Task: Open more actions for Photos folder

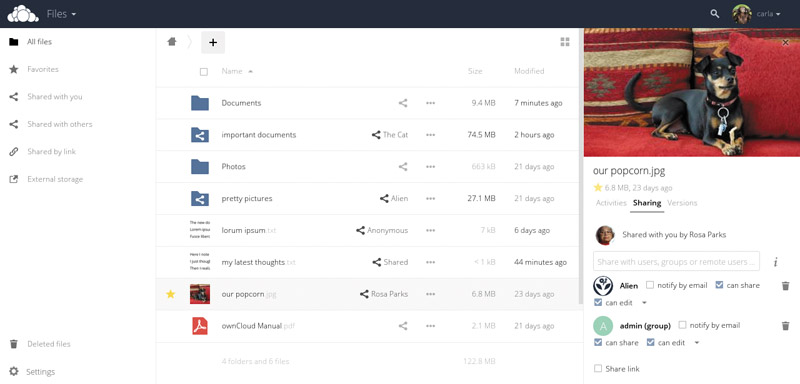Action: [431, 167]
